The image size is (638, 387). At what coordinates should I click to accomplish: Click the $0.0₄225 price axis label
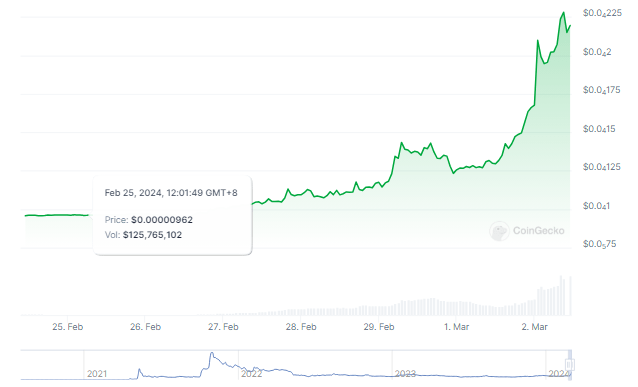point(602,13)
